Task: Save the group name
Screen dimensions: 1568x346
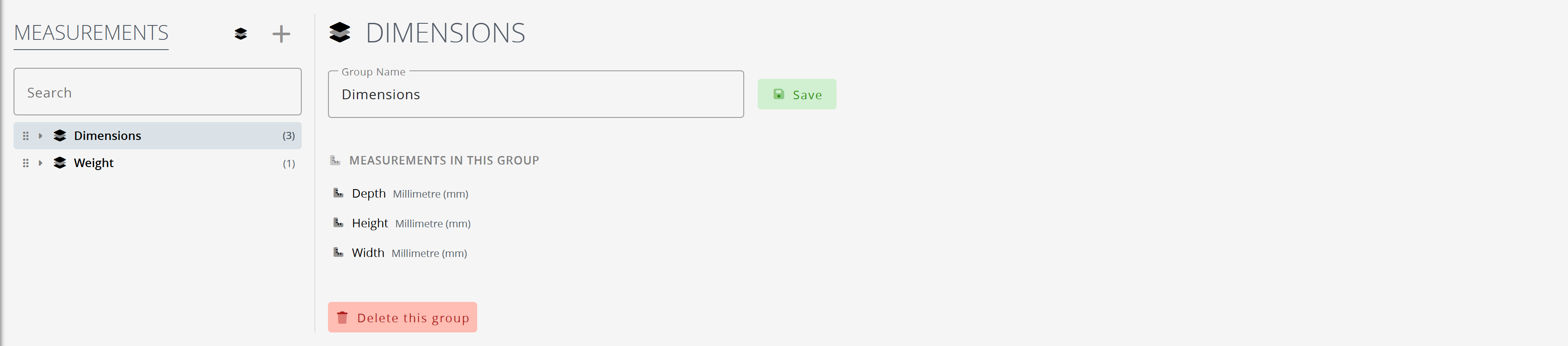Action: coord(797,95)
